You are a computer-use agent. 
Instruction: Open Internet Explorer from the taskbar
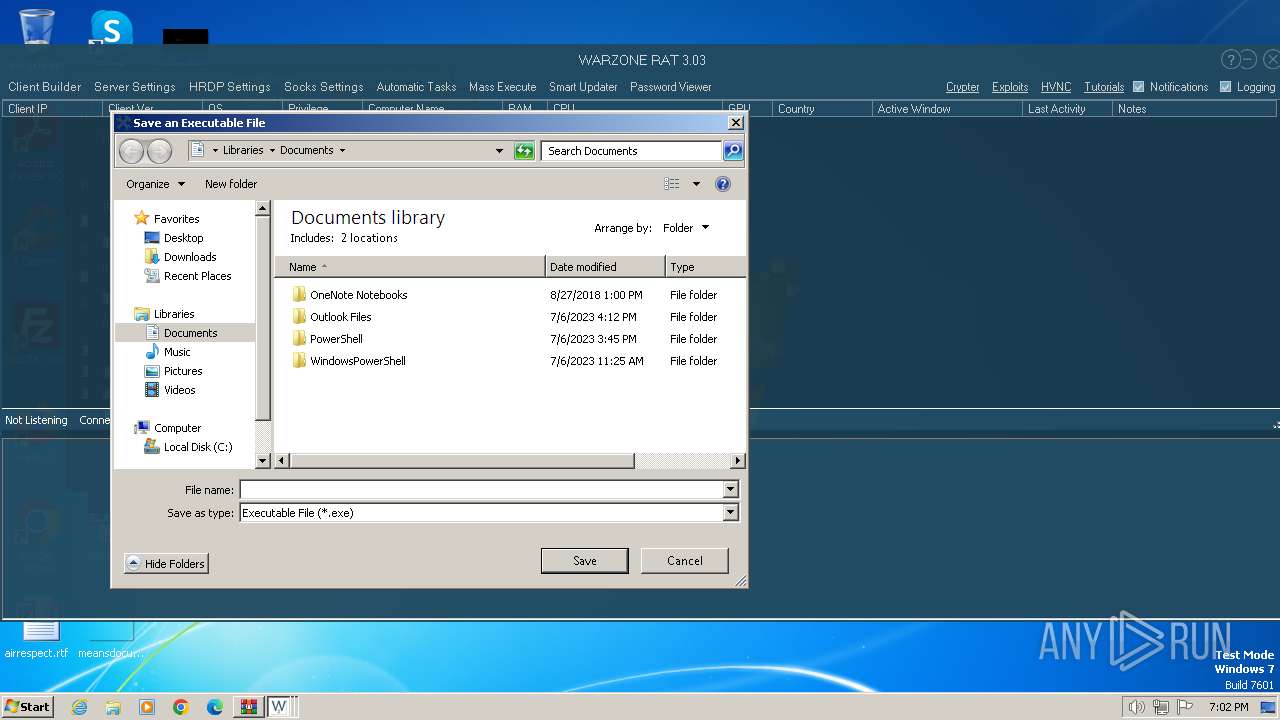[x=79, y=707]
